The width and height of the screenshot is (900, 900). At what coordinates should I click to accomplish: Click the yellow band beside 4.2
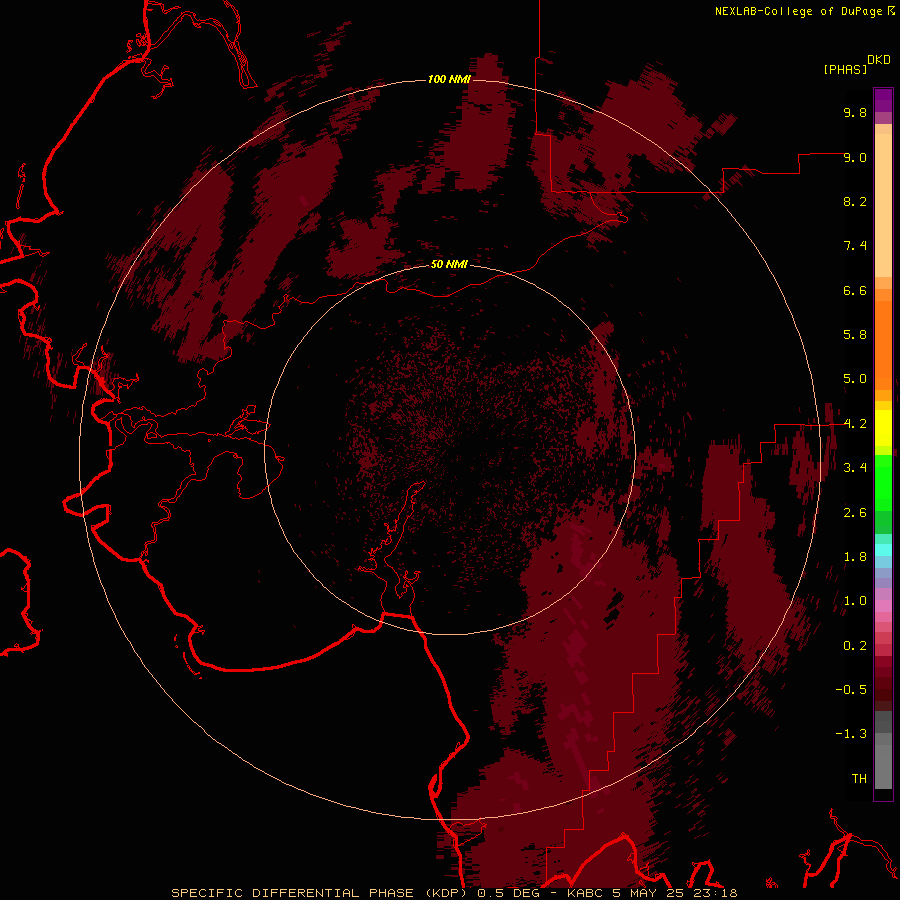pyautogui.click(x=883, y=428)
